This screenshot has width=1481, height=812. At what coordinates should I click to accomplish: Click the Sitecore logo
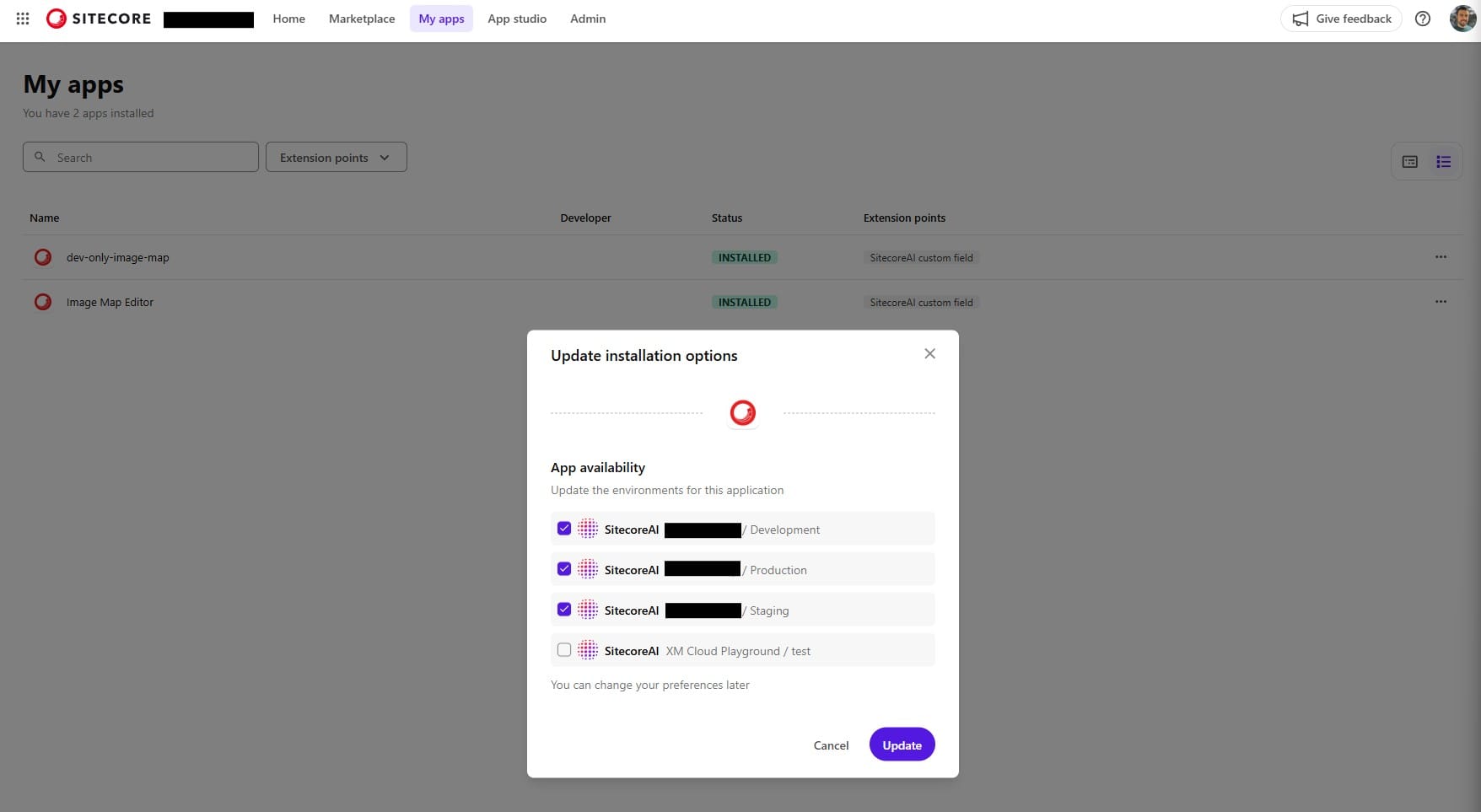click(x=99, y=19)
